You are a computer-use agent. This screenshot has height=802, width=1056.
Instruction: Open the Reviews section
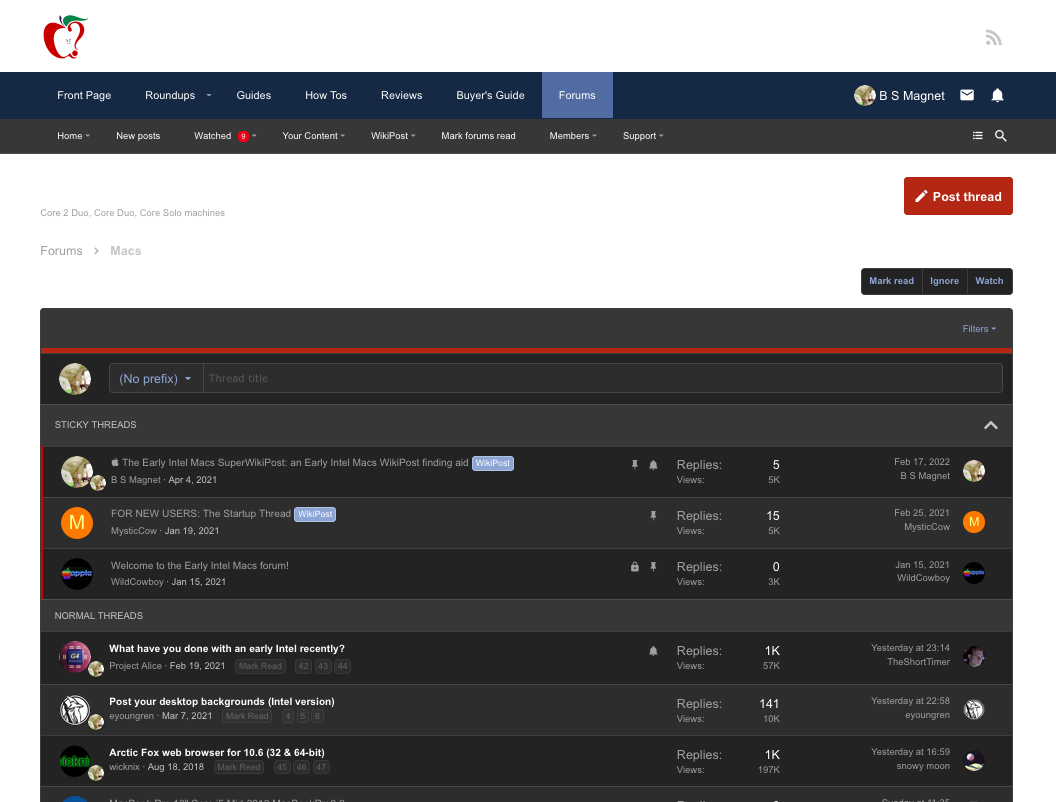tap(401, 95)
